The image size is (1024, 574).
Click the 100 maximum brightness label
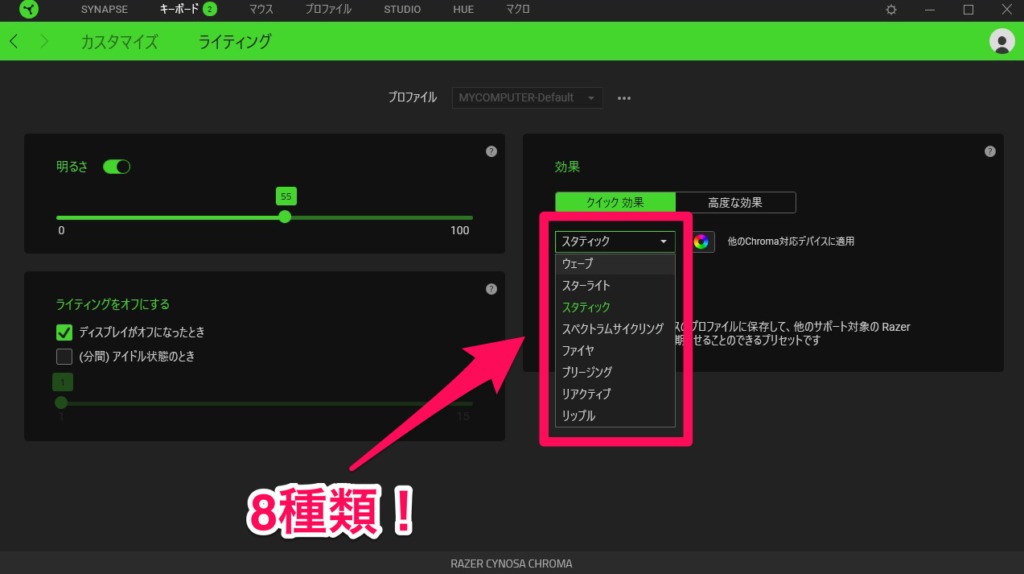(460, 231)
